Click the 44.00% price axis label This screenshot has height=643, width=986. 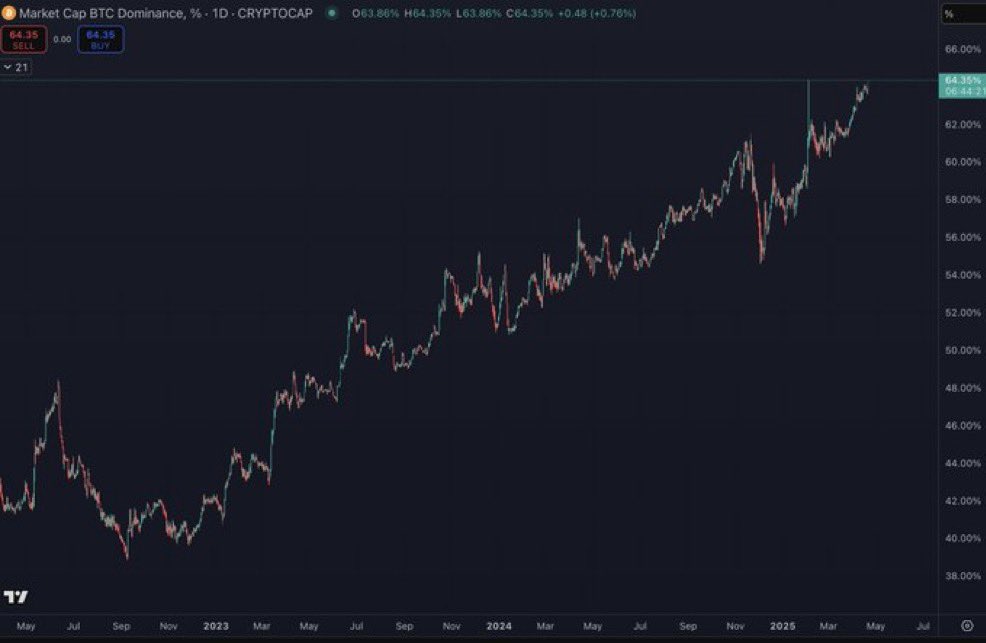[x=962, y=463]
